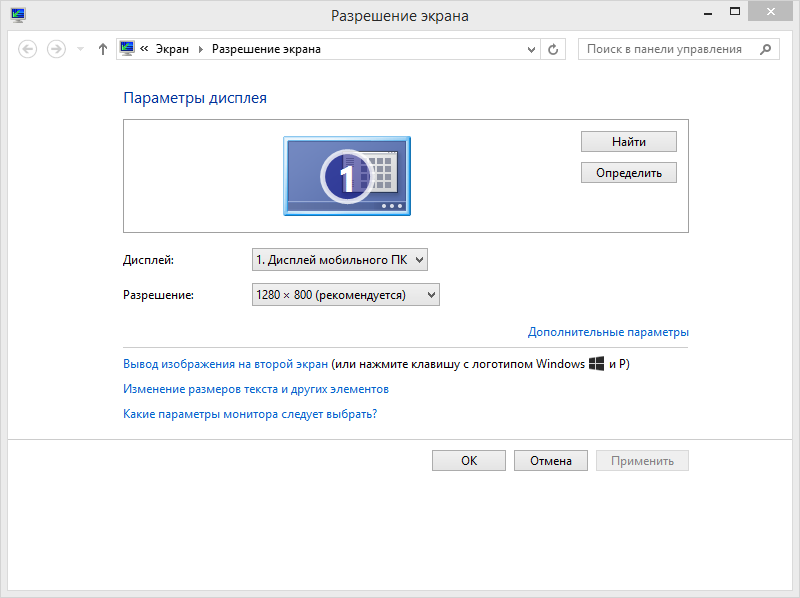Open 'Вывод изображения на второй экран' link
Image resolution: width=800 pixels, height=598 pixels.
(x=226, y=364)
